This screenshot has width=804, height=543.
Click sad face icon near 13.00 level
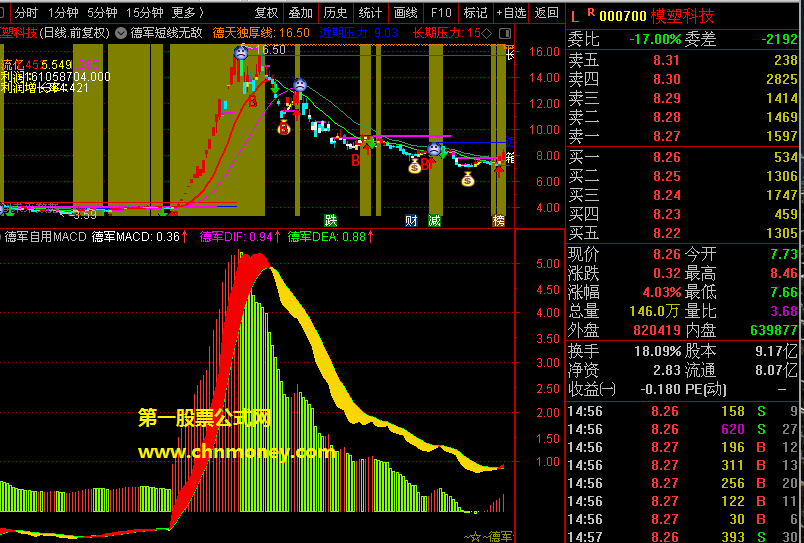pos(300,85)
